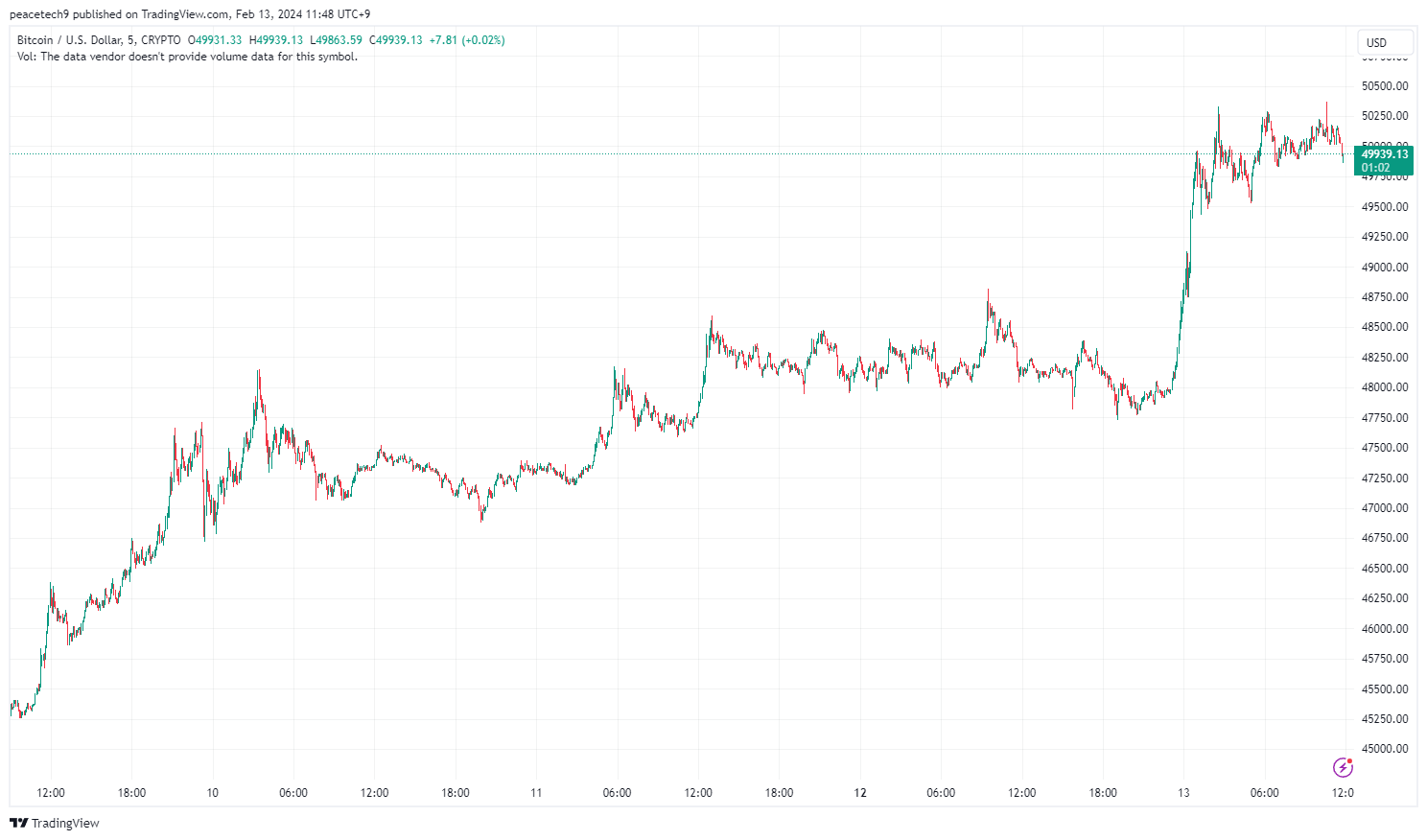The height and width of the screenshot is (840, 1427).
Task: Click the high price value H49939.13
Action: 276,40
